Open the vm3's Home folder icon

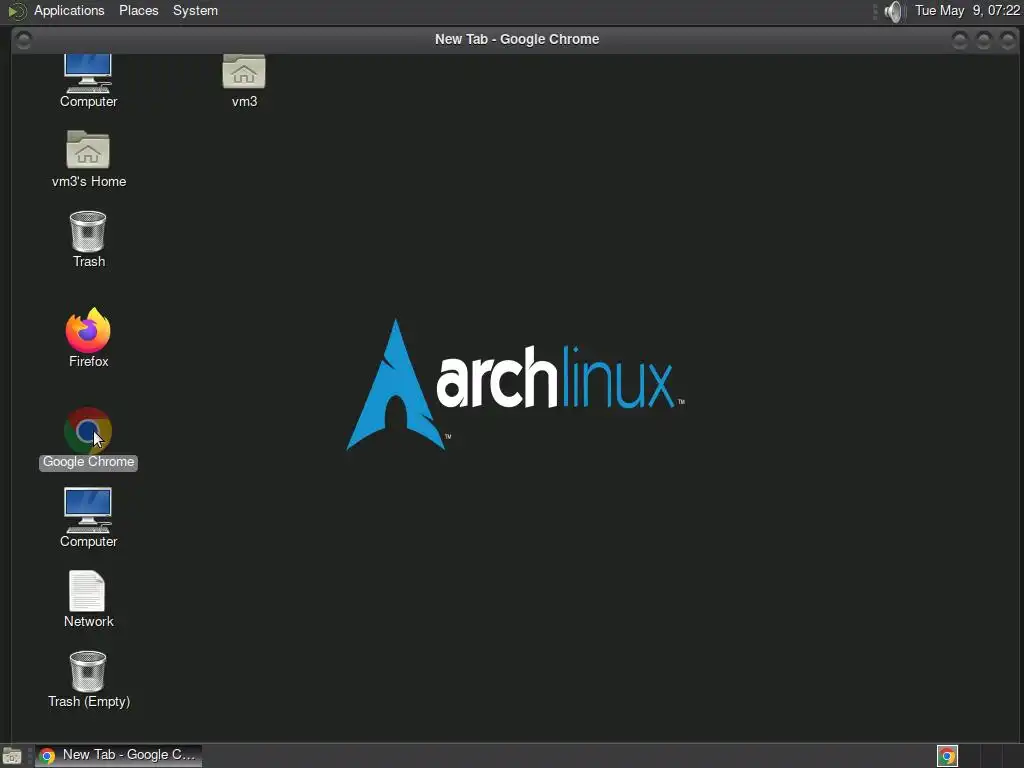[x=88, y=150]
